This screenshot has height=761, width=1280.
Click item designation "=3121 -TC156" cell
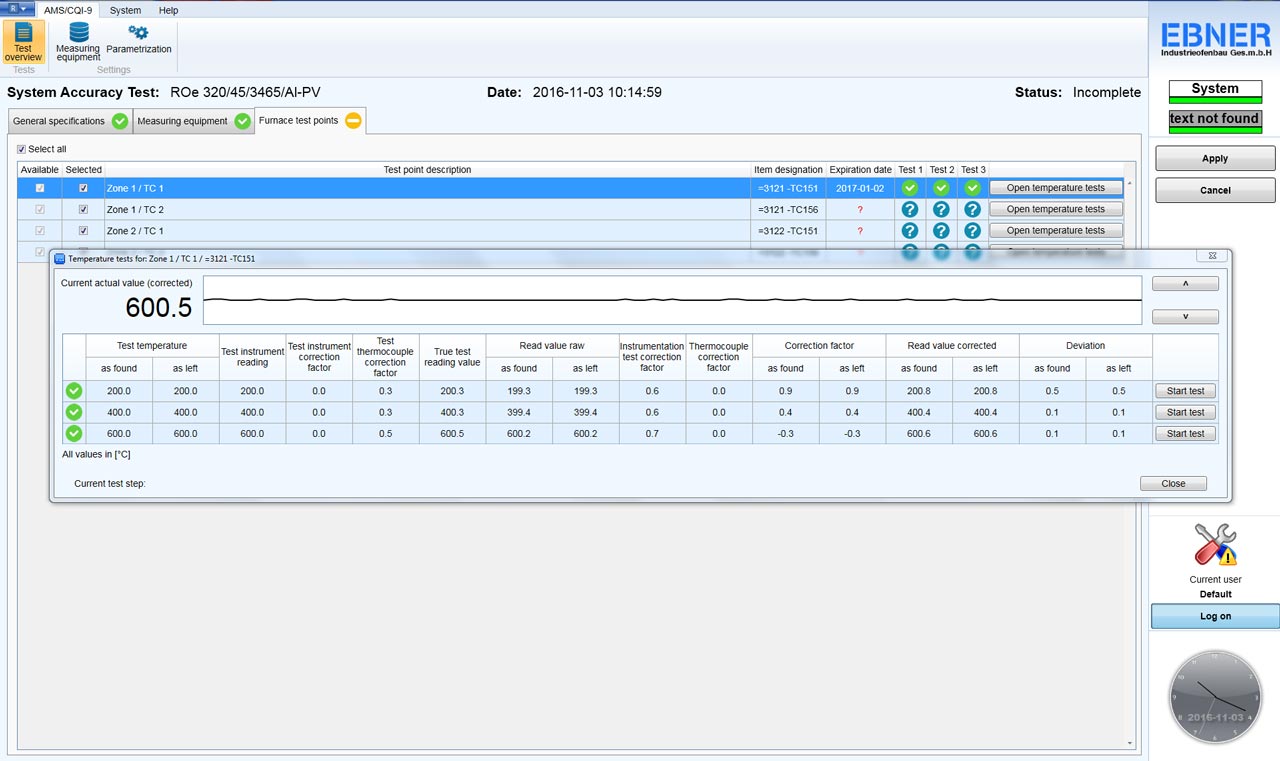click(x=788, y=209)
